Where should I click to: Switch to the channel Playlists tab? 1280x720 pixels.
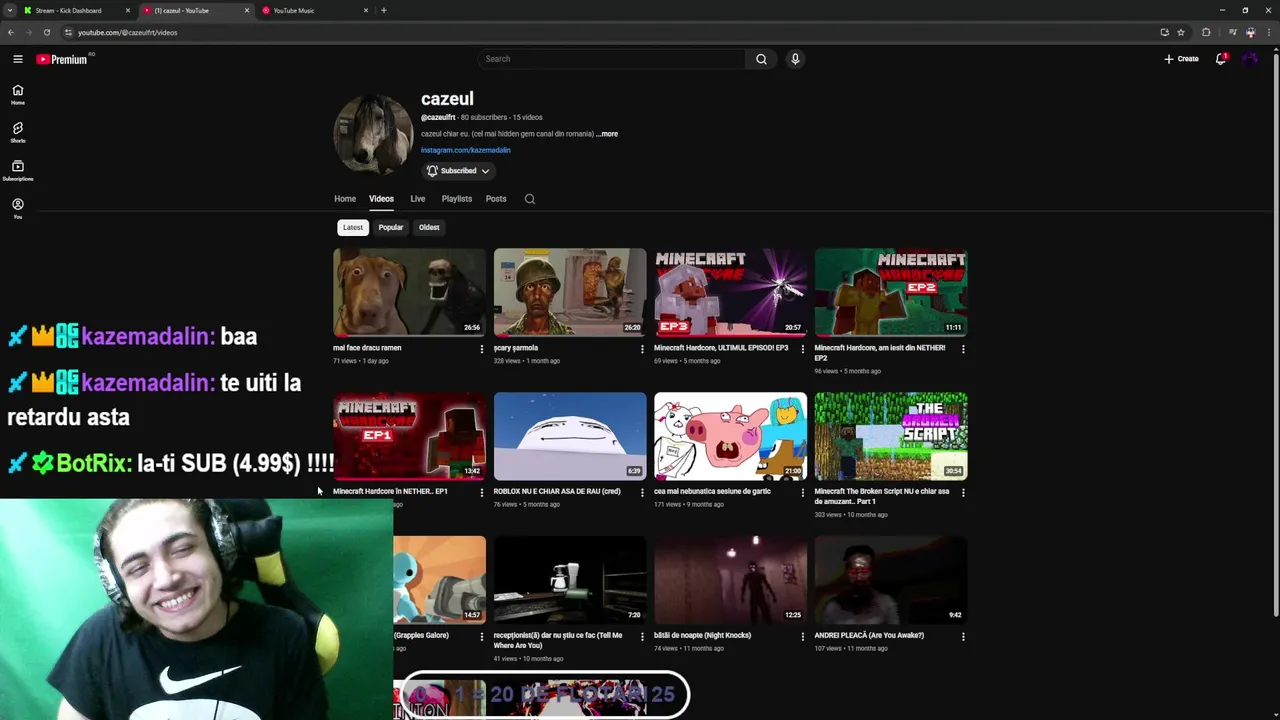(x=457, y=199)
